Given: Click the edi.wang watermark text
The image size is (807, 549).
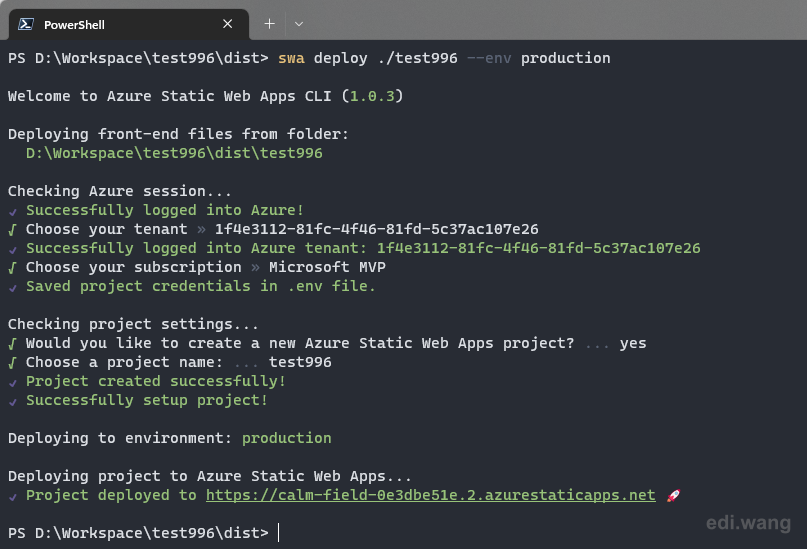Looking at the screenshot, I should [x=748, y=523].
